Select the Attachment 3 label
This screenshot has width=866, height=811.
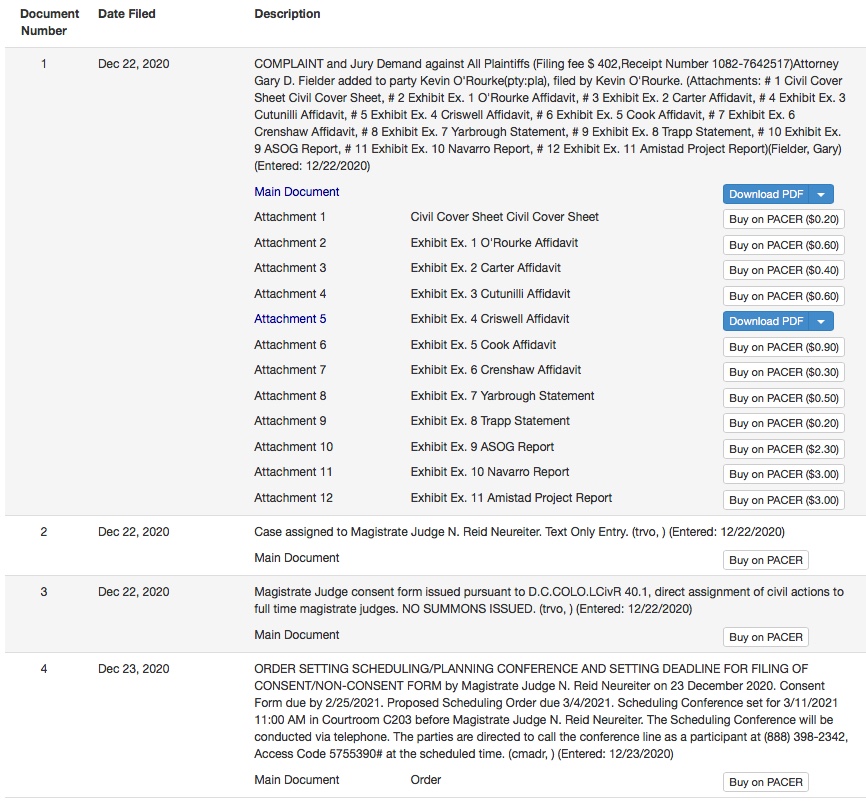[290, 267]
